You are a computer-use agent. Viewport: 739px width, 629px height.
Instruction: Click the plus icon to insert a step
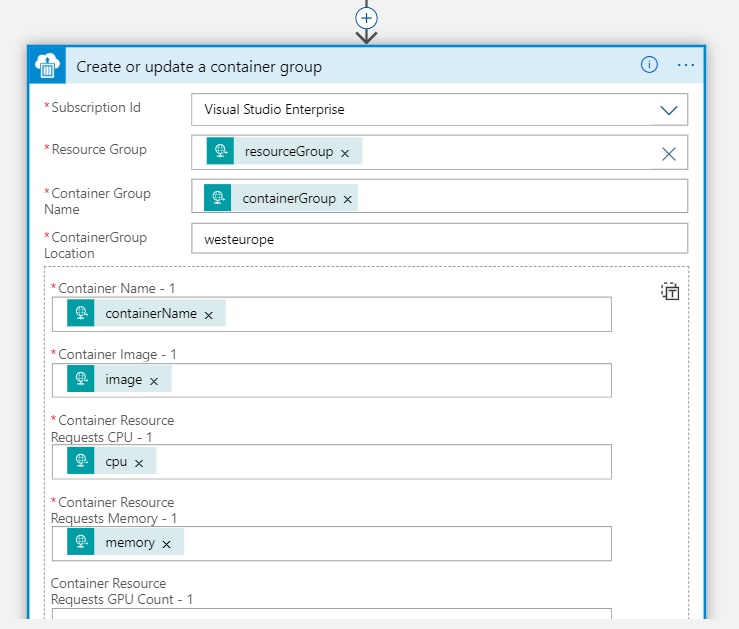pos(367,17)
